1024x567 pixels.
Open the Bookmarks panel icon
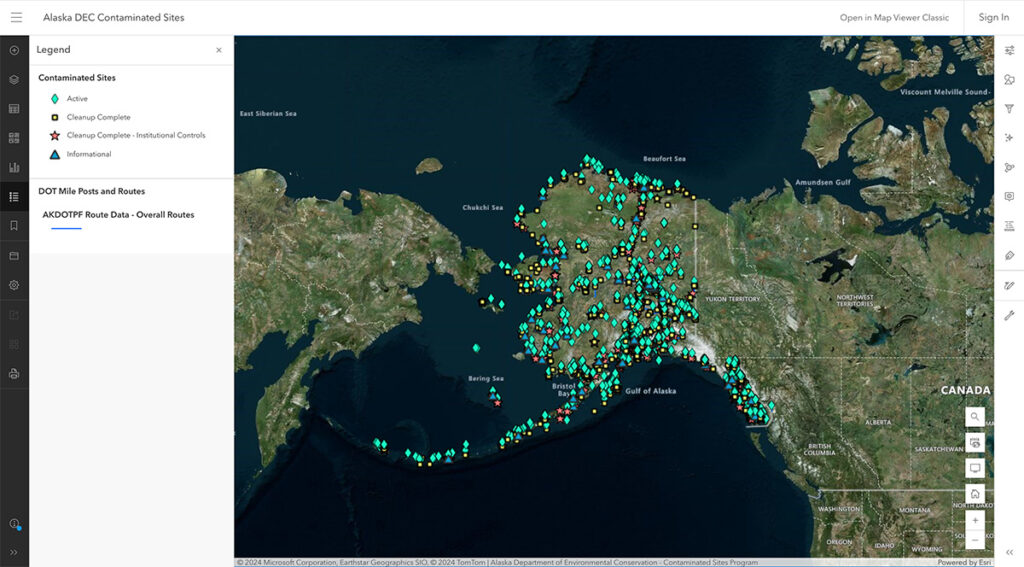pos(14,226)
